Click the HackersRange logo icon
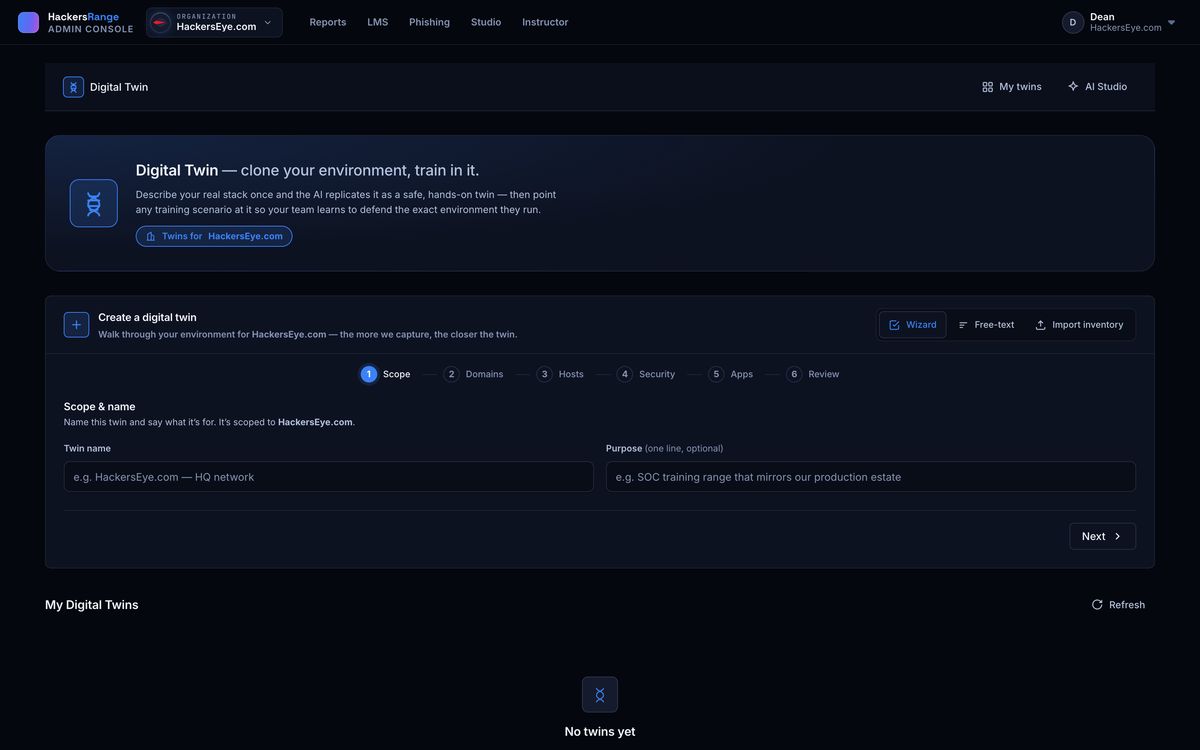This screenshot has height=750, width=1200. click(28, 22)
